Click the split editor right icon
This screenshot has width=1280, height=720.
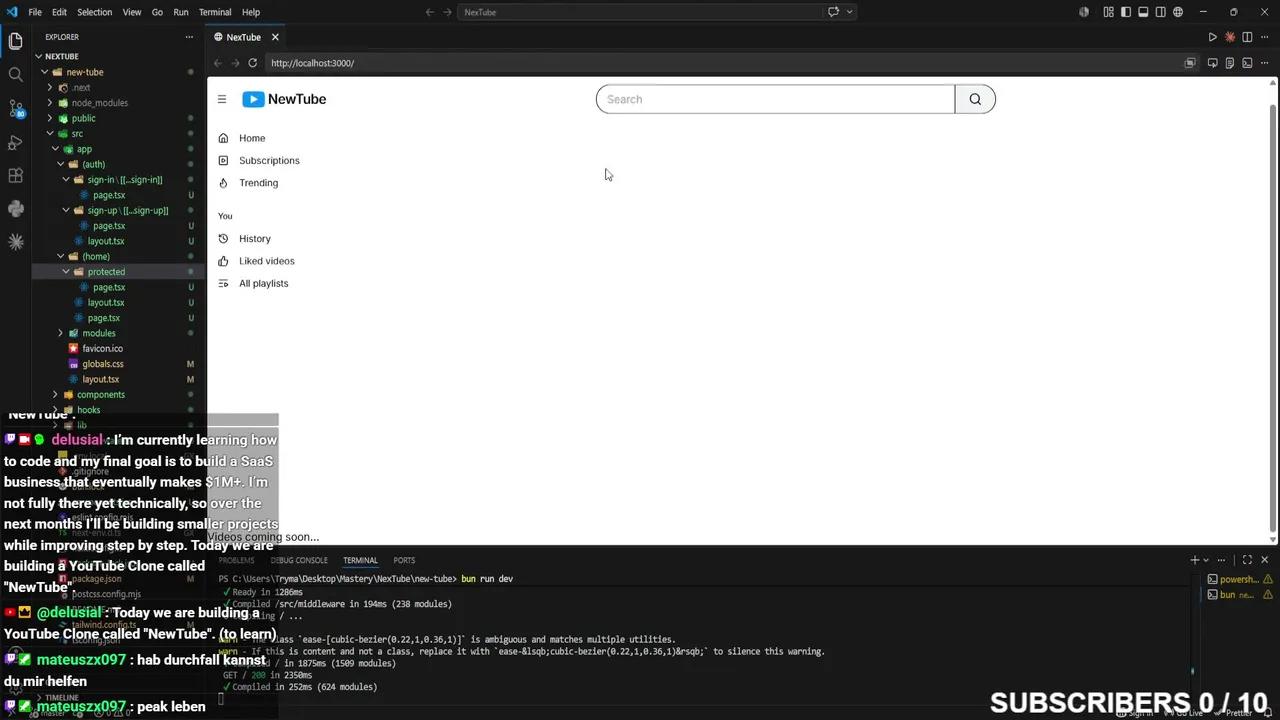point(1247,37)
